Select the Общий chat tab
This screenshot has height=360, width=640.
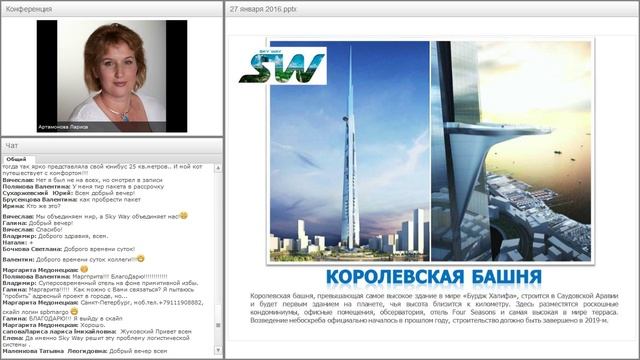coord(16,159)
